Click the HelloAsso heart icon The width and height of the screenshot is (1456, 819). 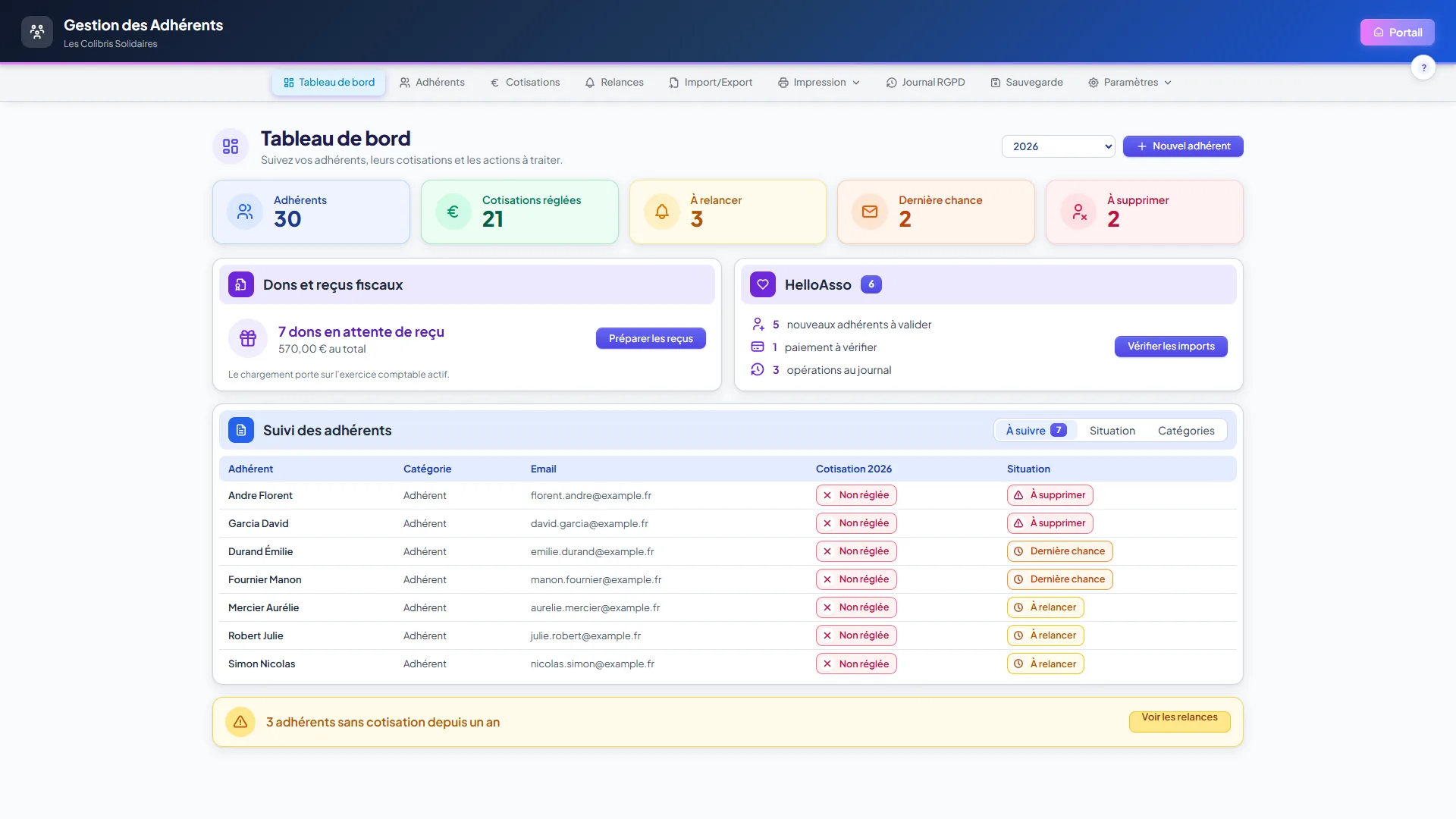pos(763,284)
